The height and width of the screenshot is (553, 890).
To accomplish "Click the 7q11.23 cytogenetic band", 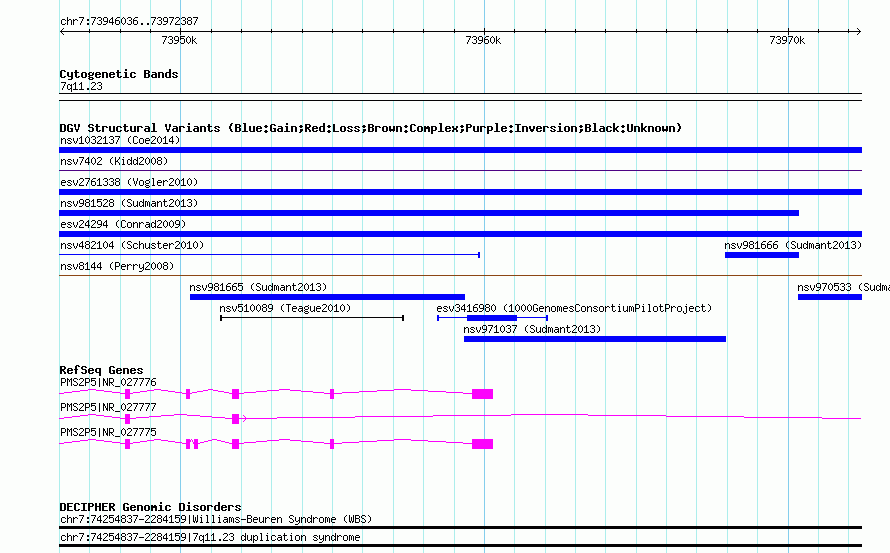I will tap(460, 97).
